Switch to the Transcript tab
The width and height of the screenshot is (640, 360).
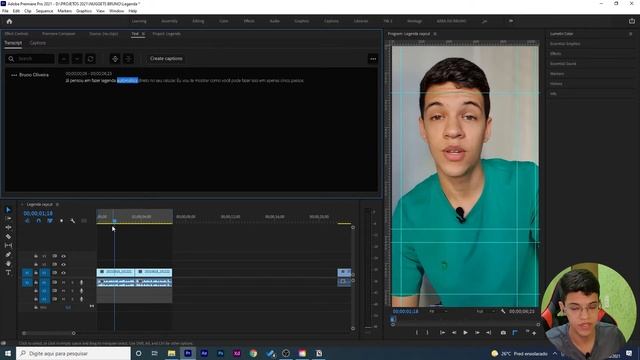point(13,43)
